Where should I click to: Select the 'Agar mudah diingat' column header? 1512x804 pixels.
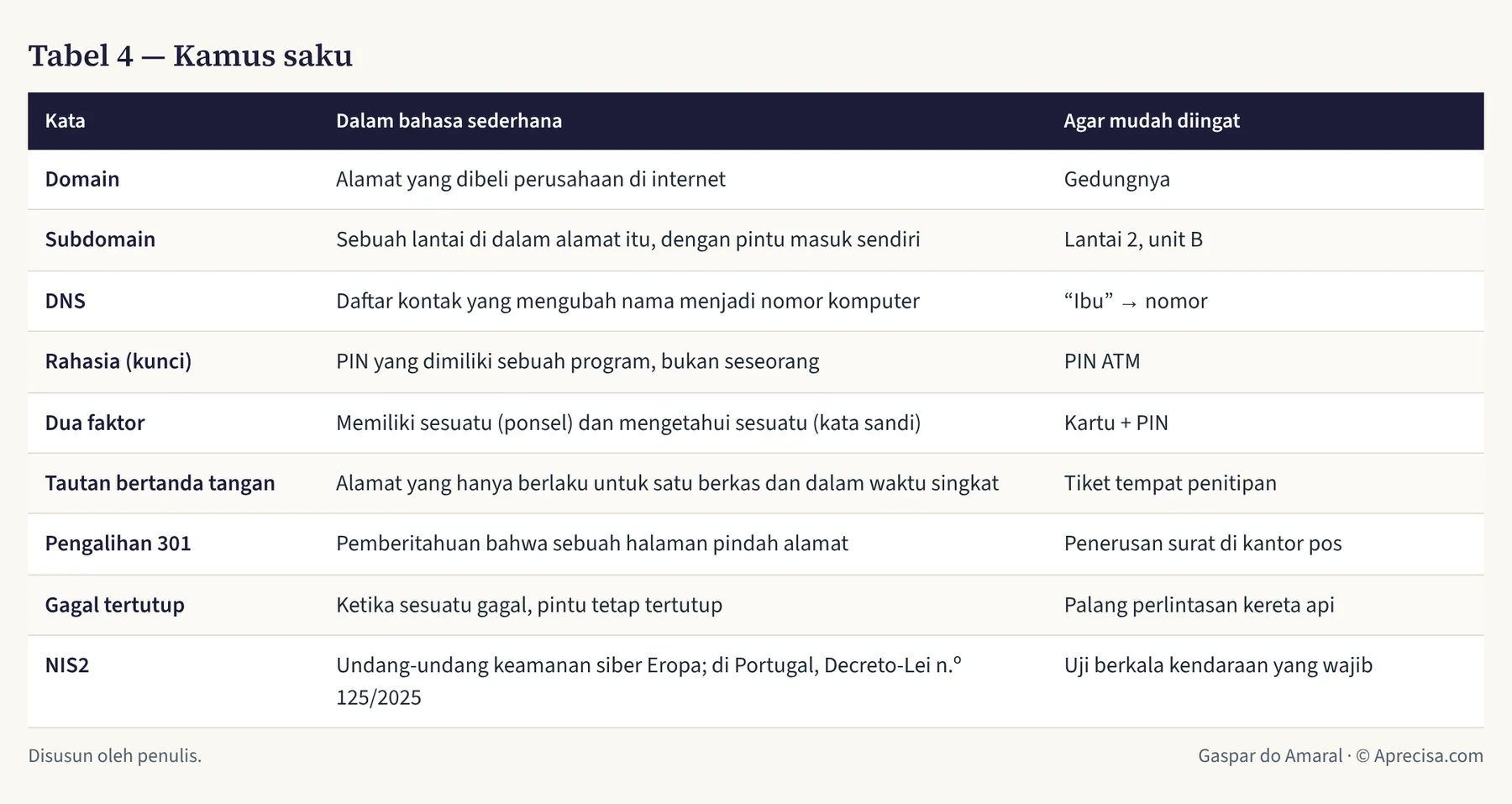(x=1152, y=121)
